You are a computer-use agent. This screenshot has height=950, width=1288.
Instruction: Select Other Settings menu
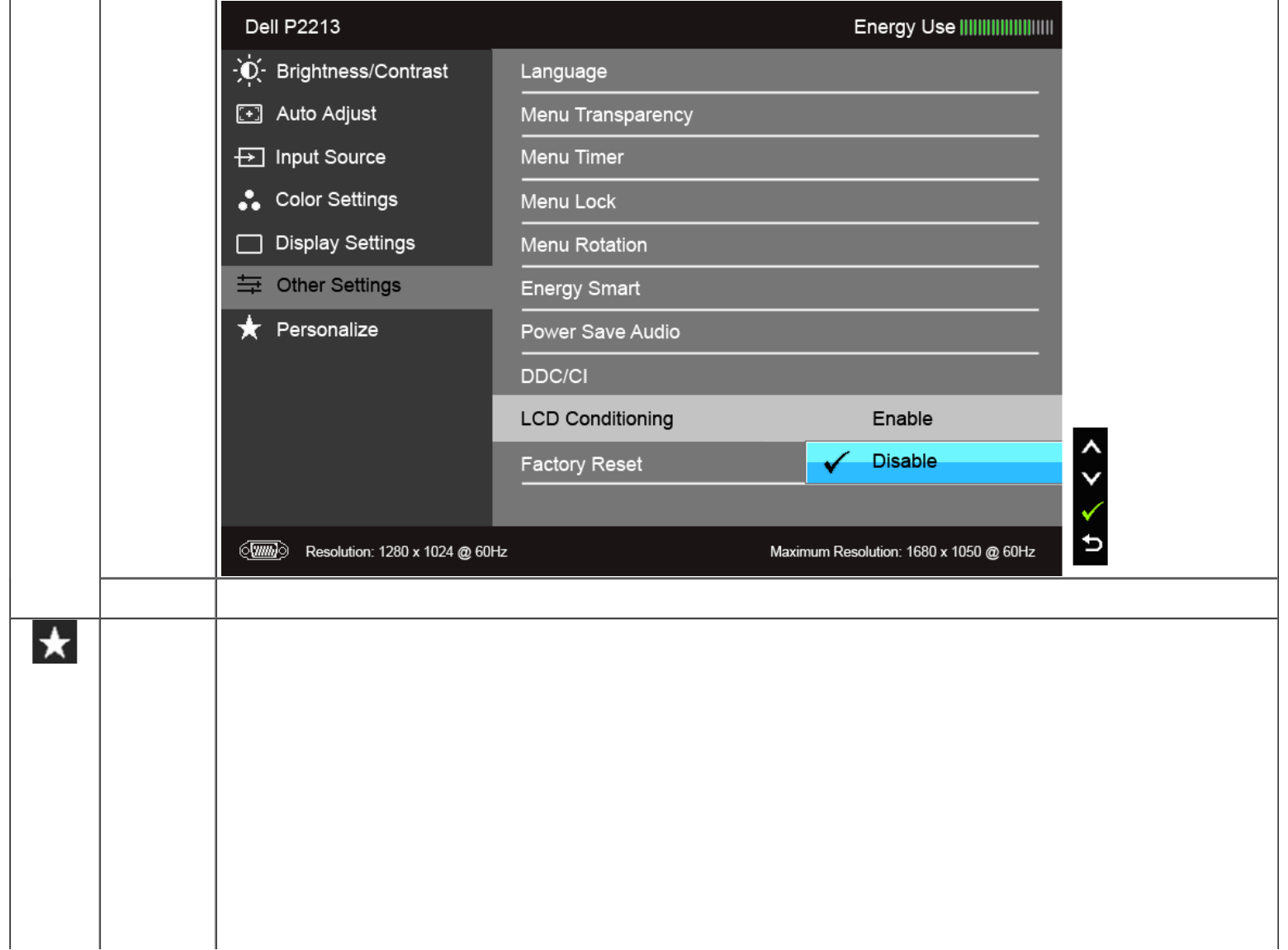coord(357,286)
